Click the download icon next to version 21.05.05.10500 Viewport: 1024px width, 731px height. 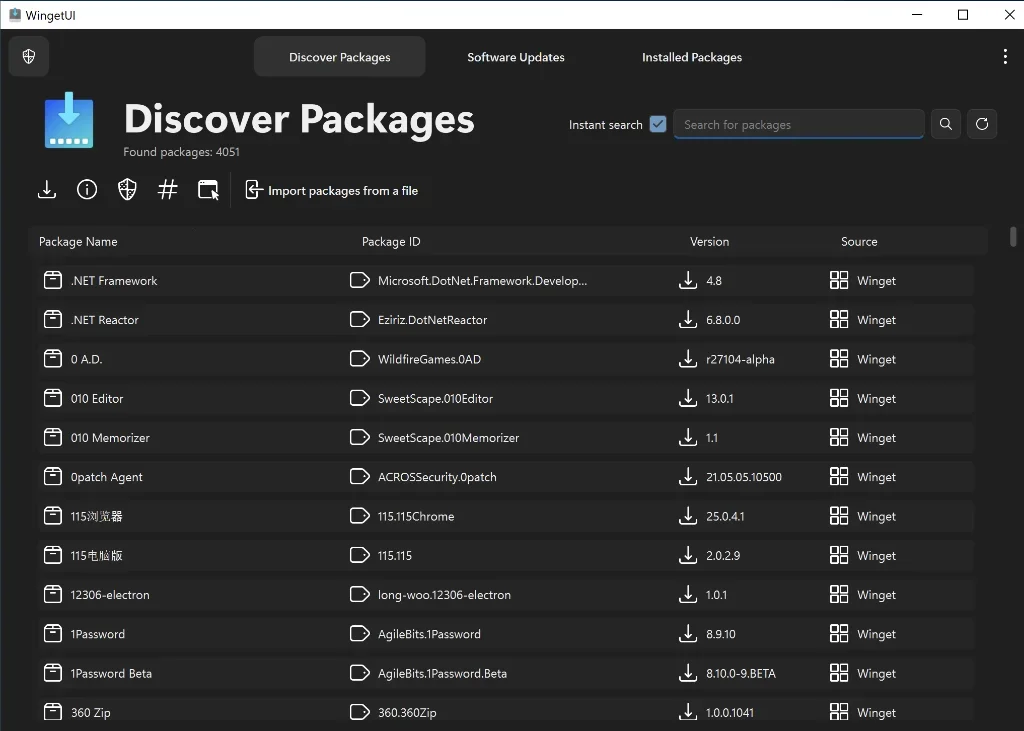pyautogui.click(x=688, y=476)
